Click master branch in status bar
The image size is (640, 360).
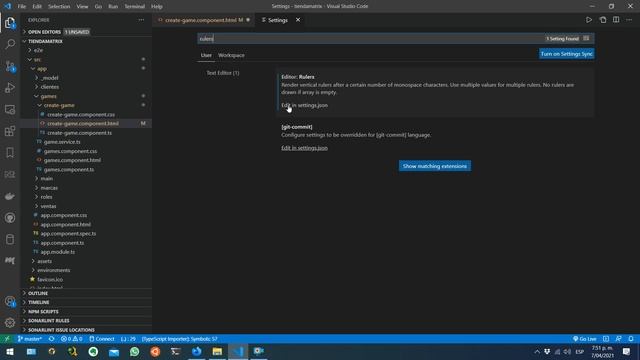29,339
